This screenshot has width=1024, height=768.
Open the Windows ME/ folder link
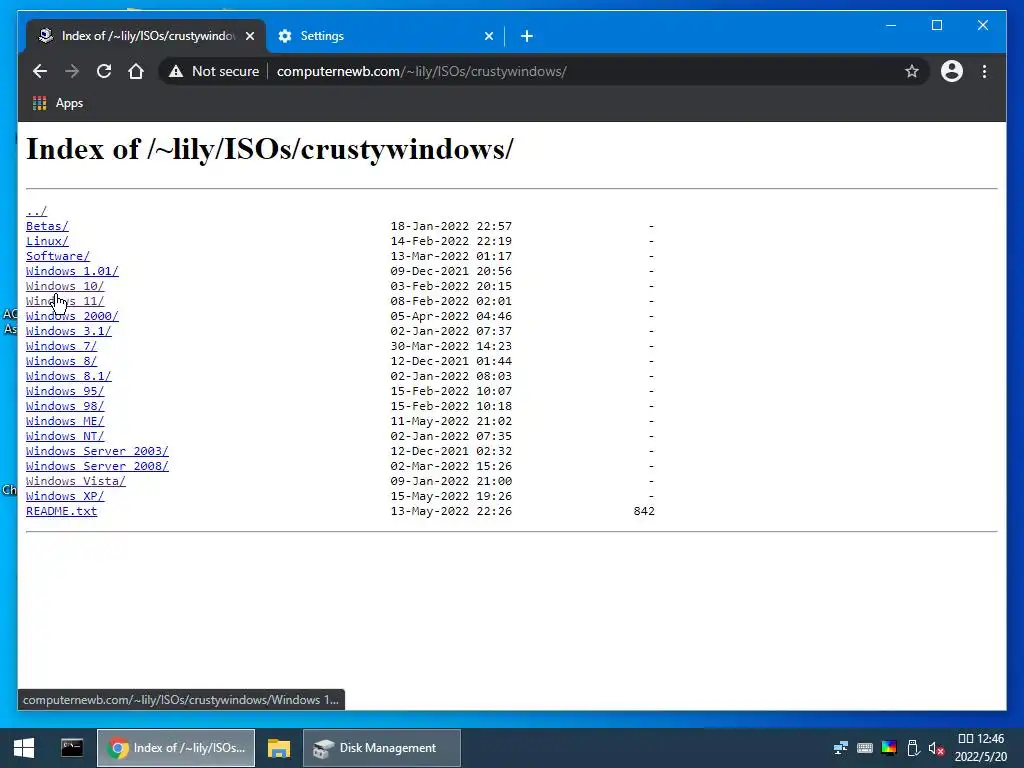click(x=65, y=421)
